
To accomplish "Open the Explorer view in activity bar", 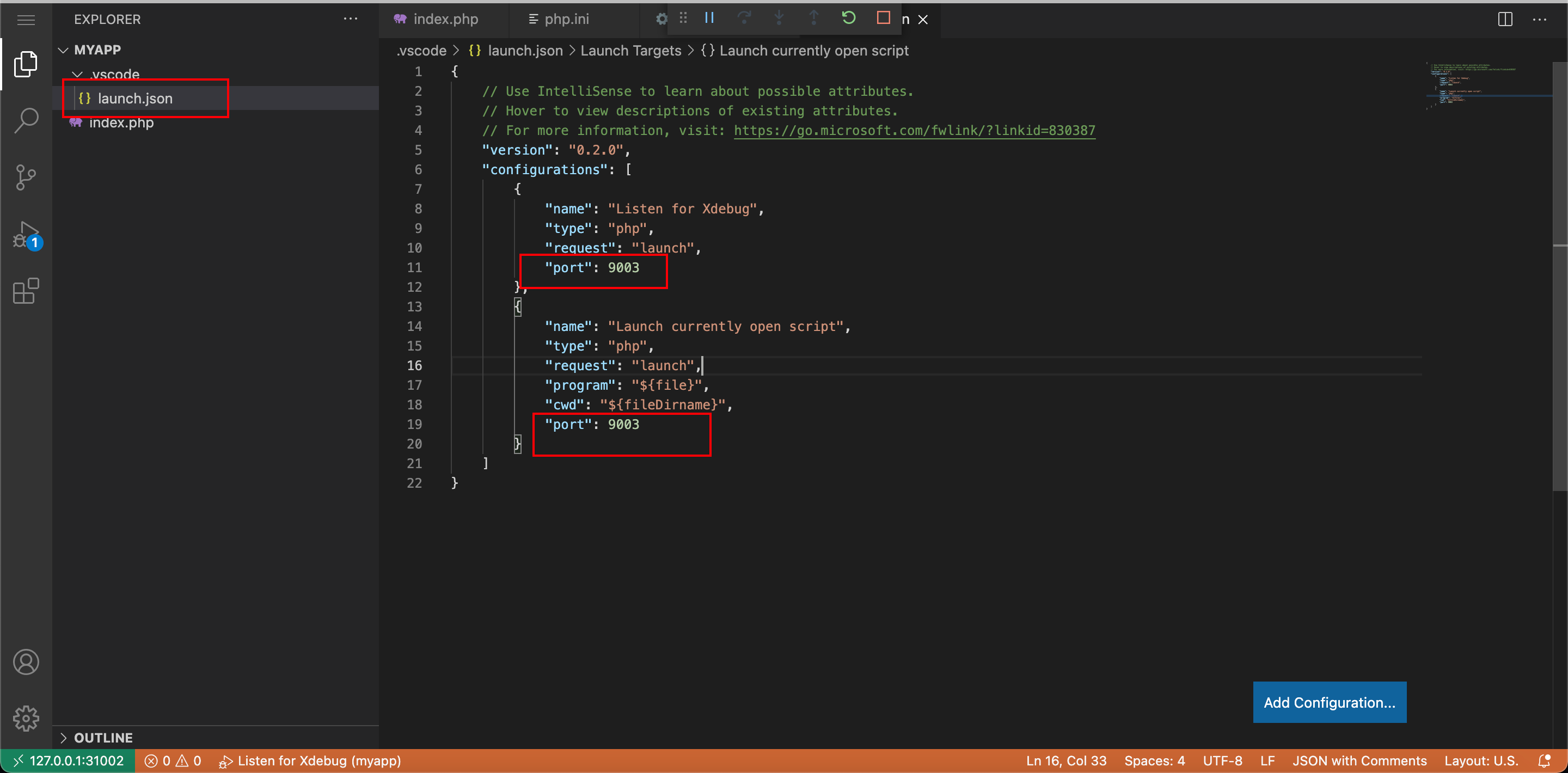I will point(26,63).
